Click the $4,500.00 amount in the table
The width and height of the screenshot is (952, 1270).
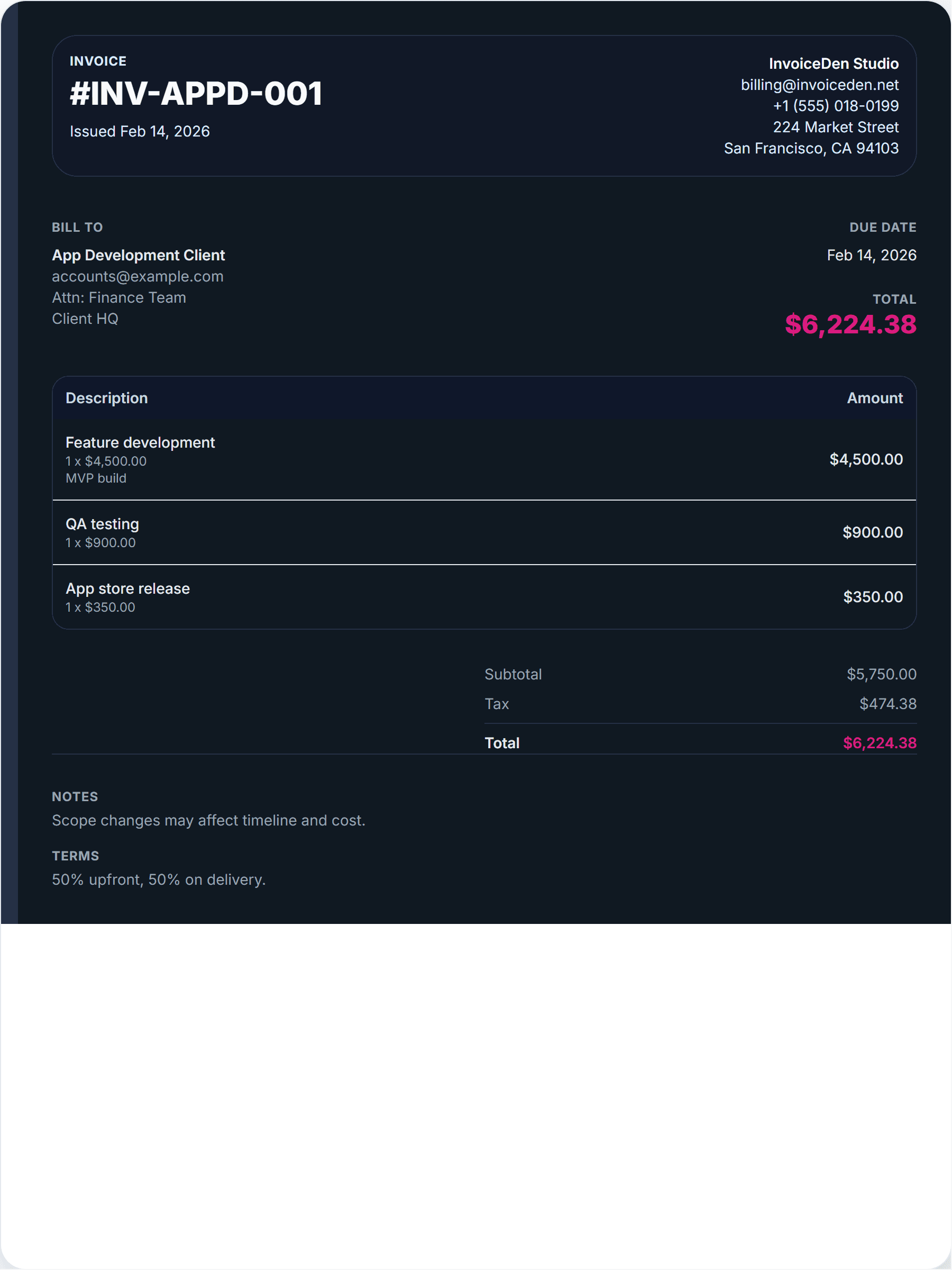coord(865,459)
